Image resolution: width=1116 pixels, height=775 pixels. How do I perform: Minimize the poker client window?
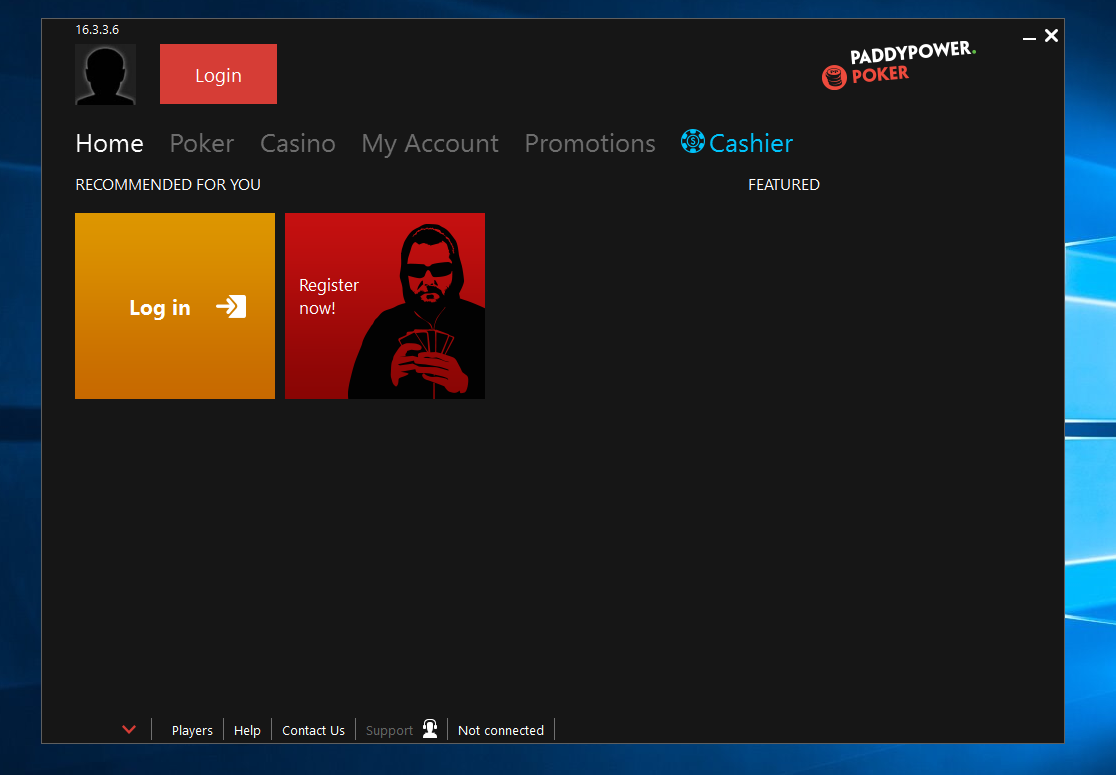pyautogui.click(x=1029, y=36)
